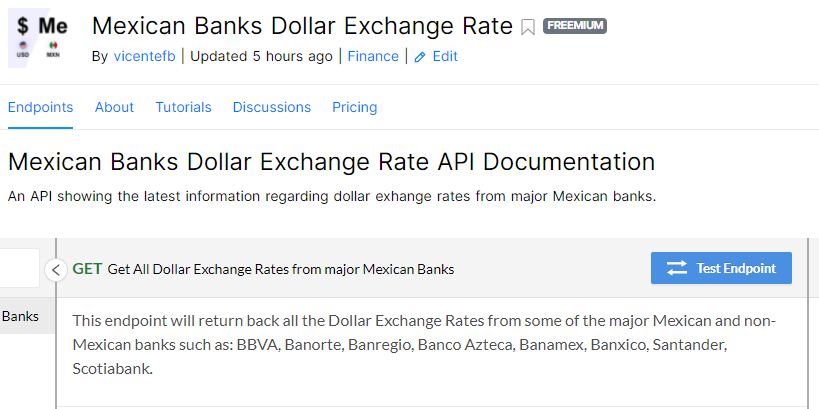
Task: Open the Finance category link
Action: pyautogui.click(x=373, y=56)
